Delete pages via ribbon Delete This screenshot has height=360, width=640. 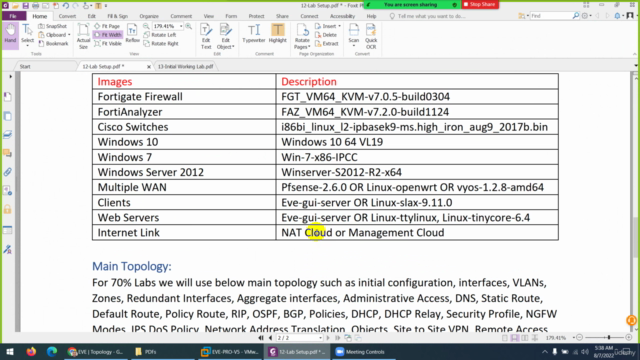coord(325,35)
